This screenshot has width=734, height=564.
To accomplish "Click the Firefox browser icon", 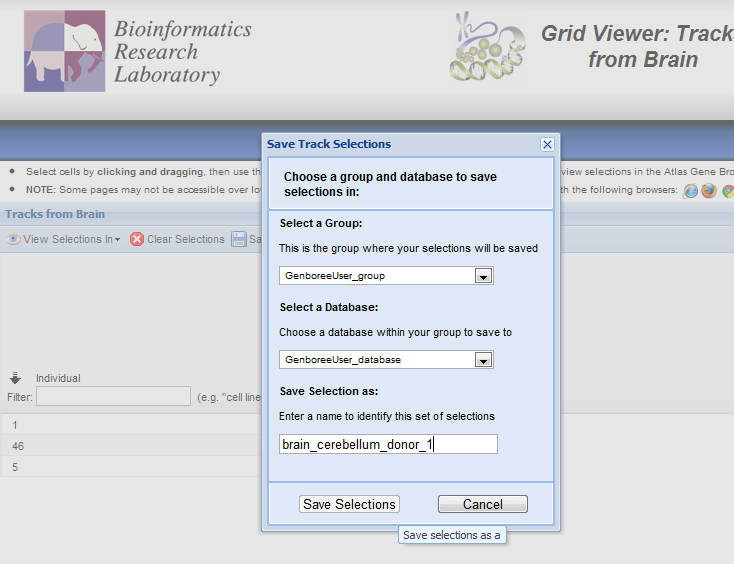I will click(x=709, y=190).
